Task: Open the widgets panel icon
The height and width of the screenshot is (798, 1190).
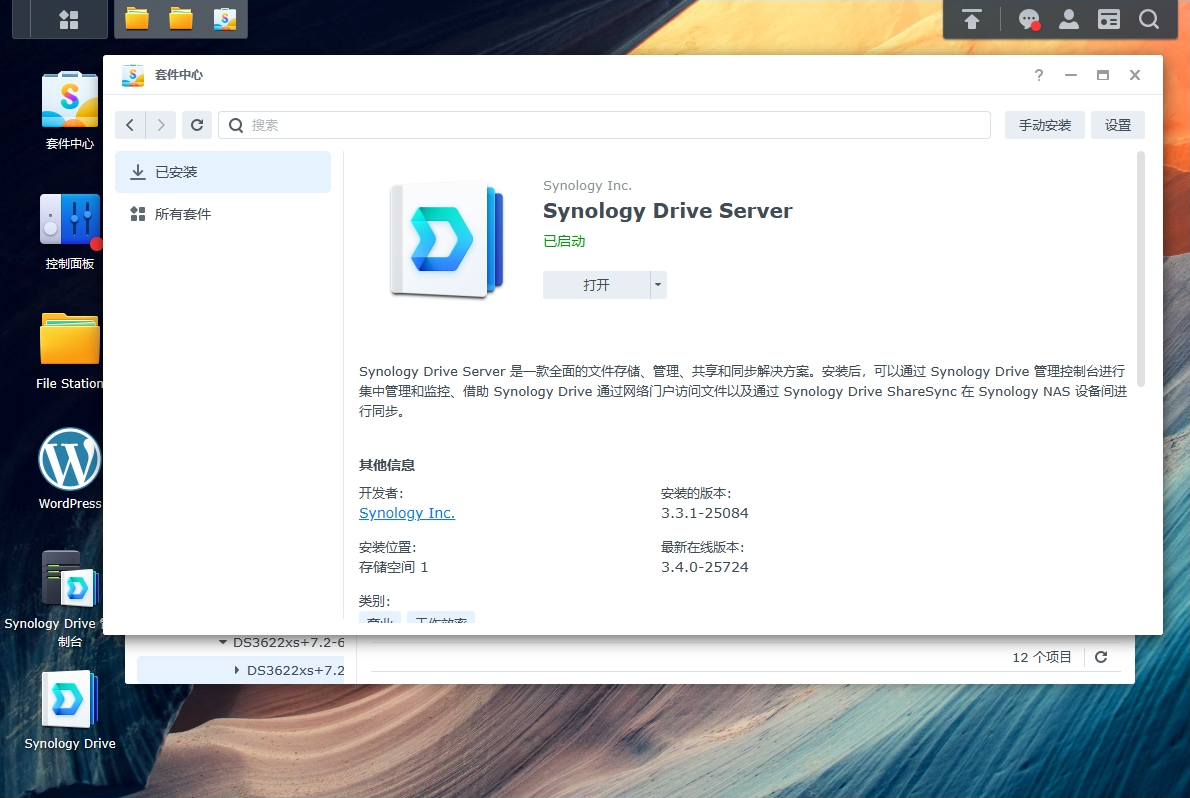Action: pyautogui.click(x=1109, y=19)
